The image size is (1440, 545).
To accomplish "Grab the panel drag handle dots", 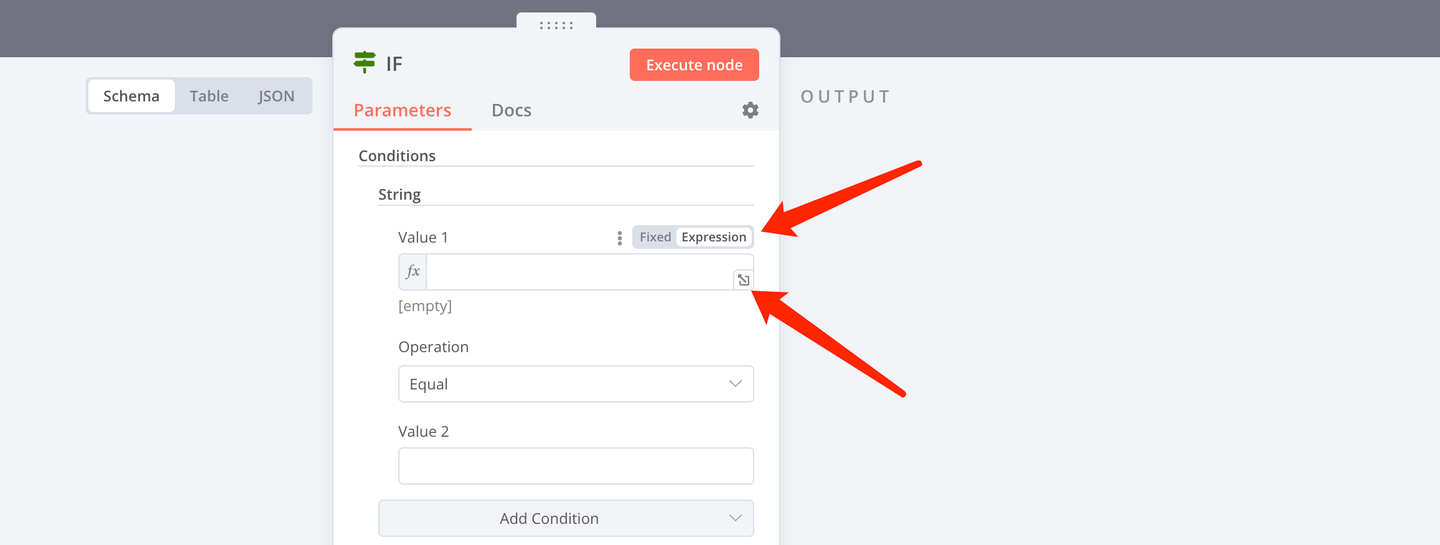I will pyautogui.click(x=556, y=25).
